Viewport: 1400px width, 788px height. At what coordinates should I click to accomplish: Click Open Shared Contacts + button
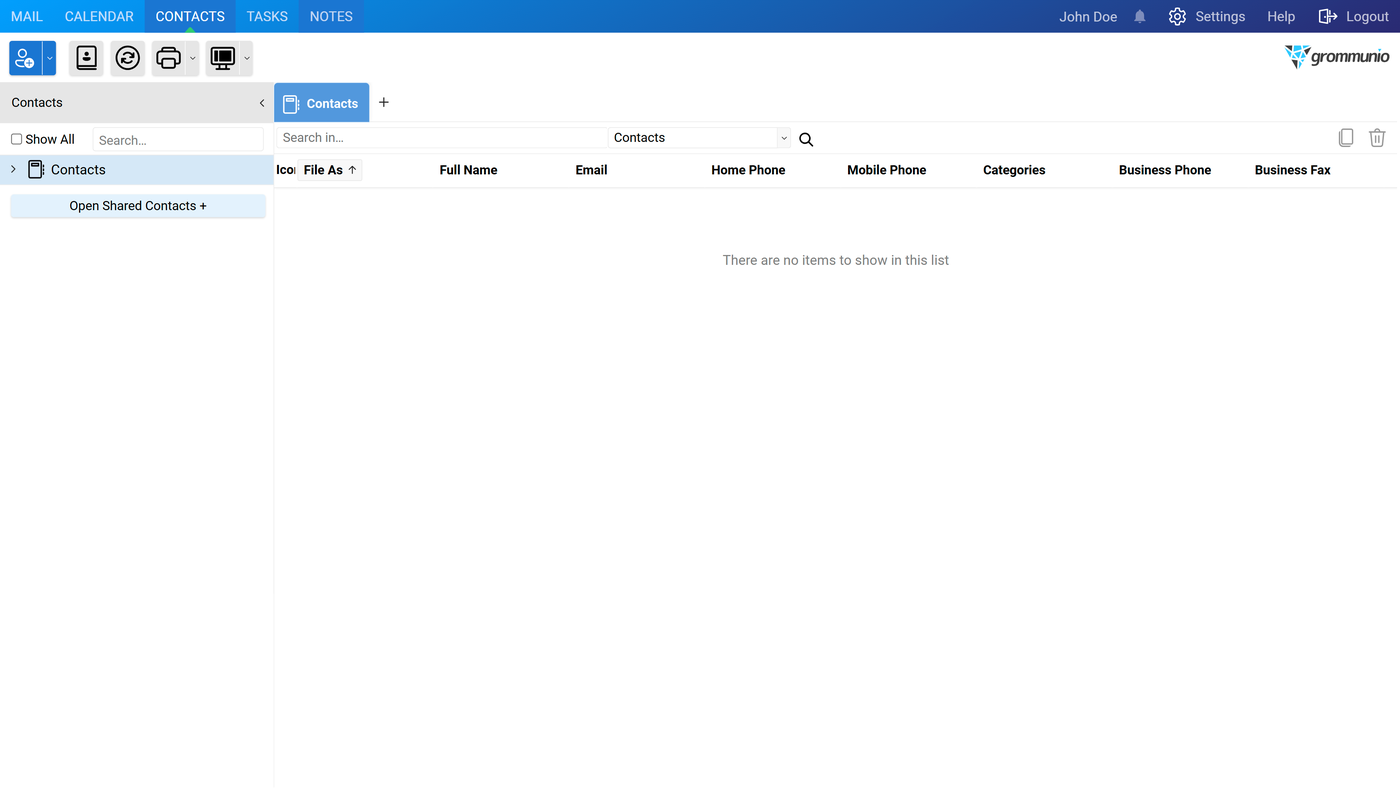point(138,206)
